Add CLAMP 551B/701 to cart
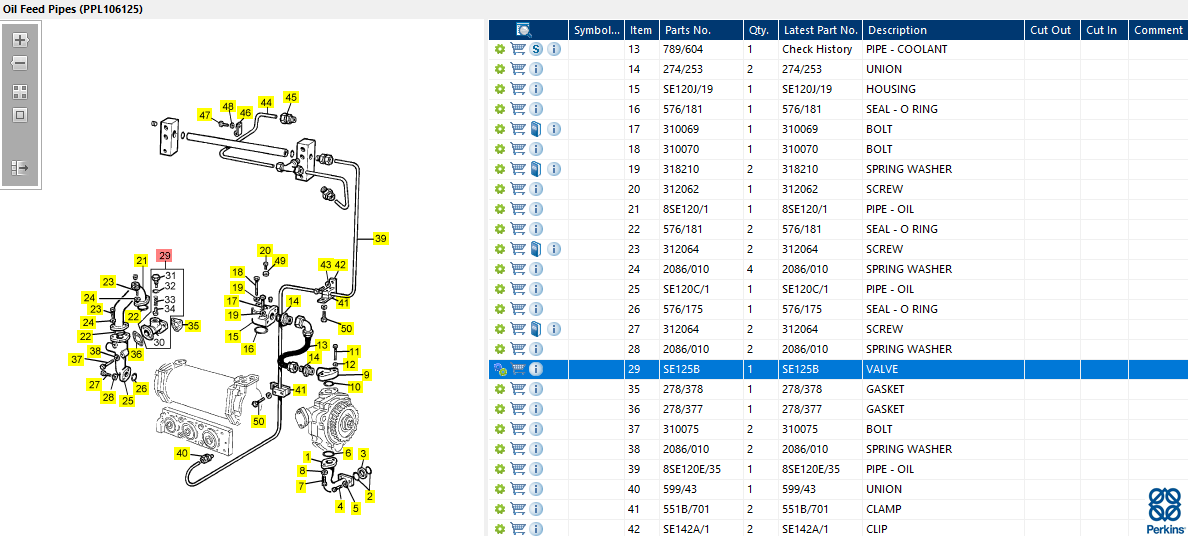 pos(518,509)
